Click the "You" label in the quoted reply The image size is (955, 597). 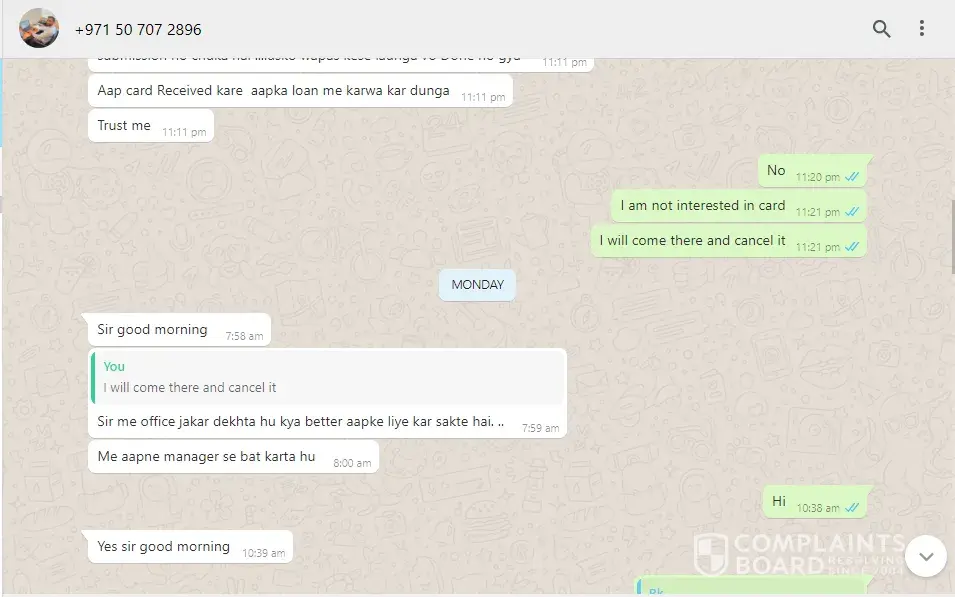tap(114, 367)
